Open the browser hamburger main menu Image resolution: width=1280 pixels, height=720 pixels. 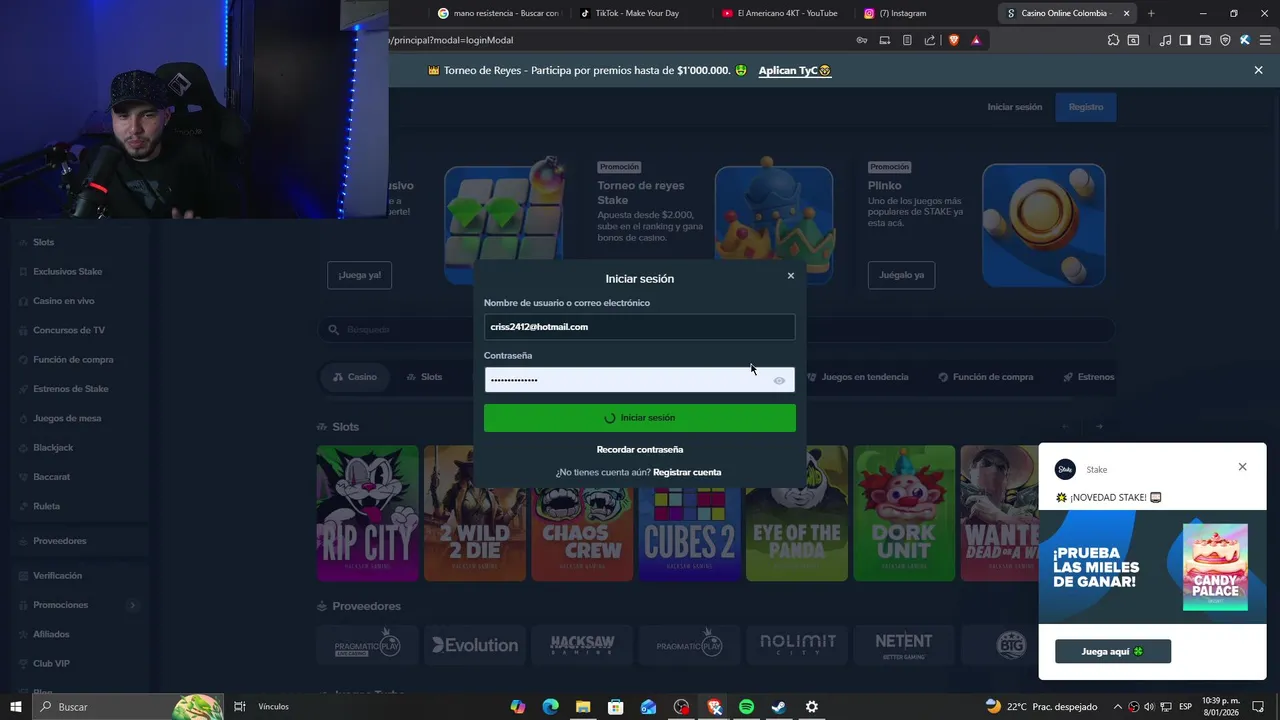(x=1265, y=40)
